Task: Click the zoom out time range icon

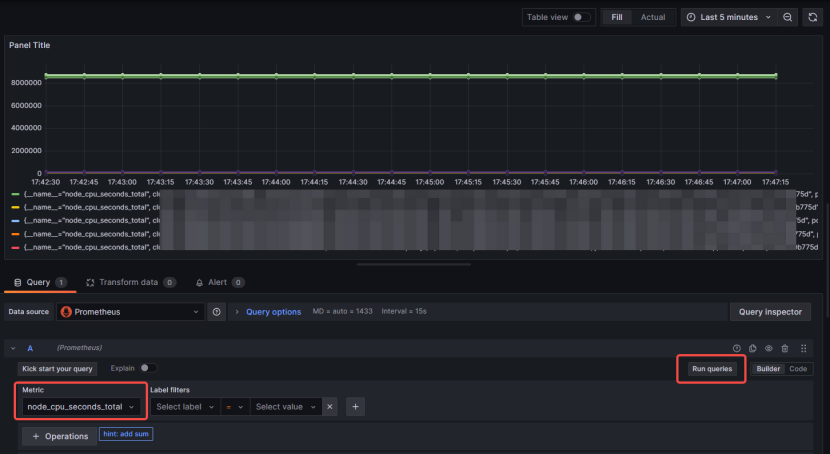Action: [x=788, y=17]
